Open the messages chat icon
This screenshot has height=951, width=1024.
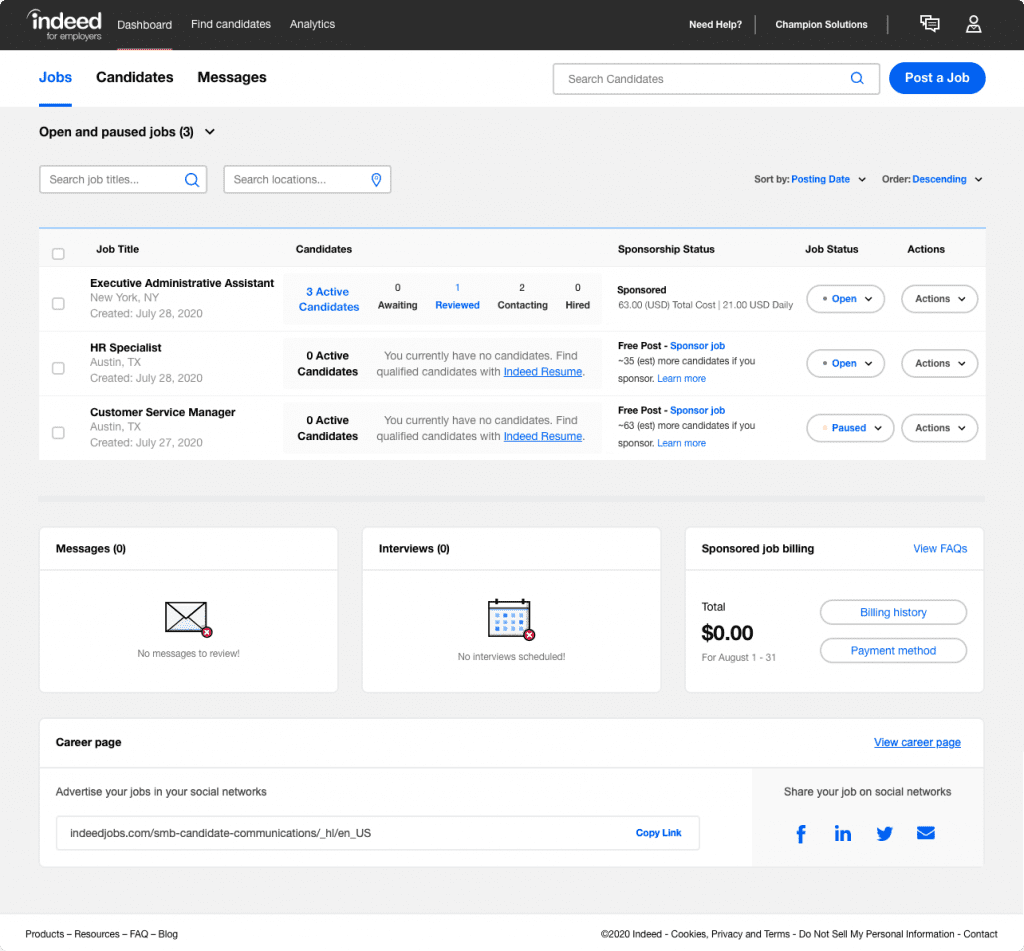[x=929, y=23]
